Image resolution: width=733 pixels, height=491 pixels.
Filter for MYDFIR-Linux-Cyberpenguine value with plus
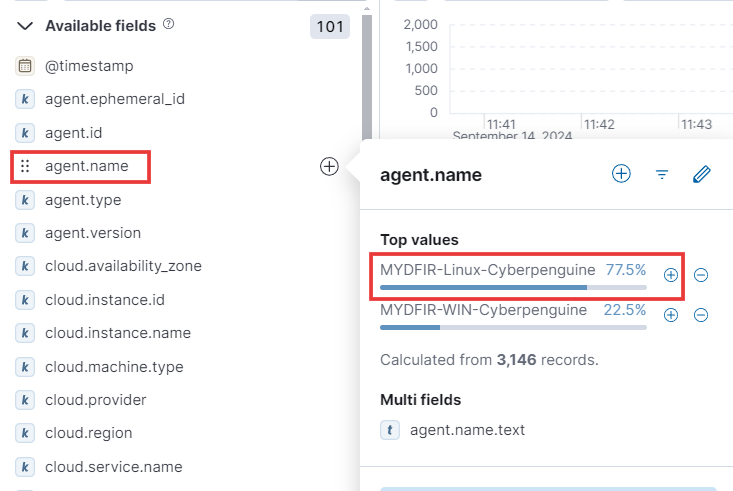point(671,275)
